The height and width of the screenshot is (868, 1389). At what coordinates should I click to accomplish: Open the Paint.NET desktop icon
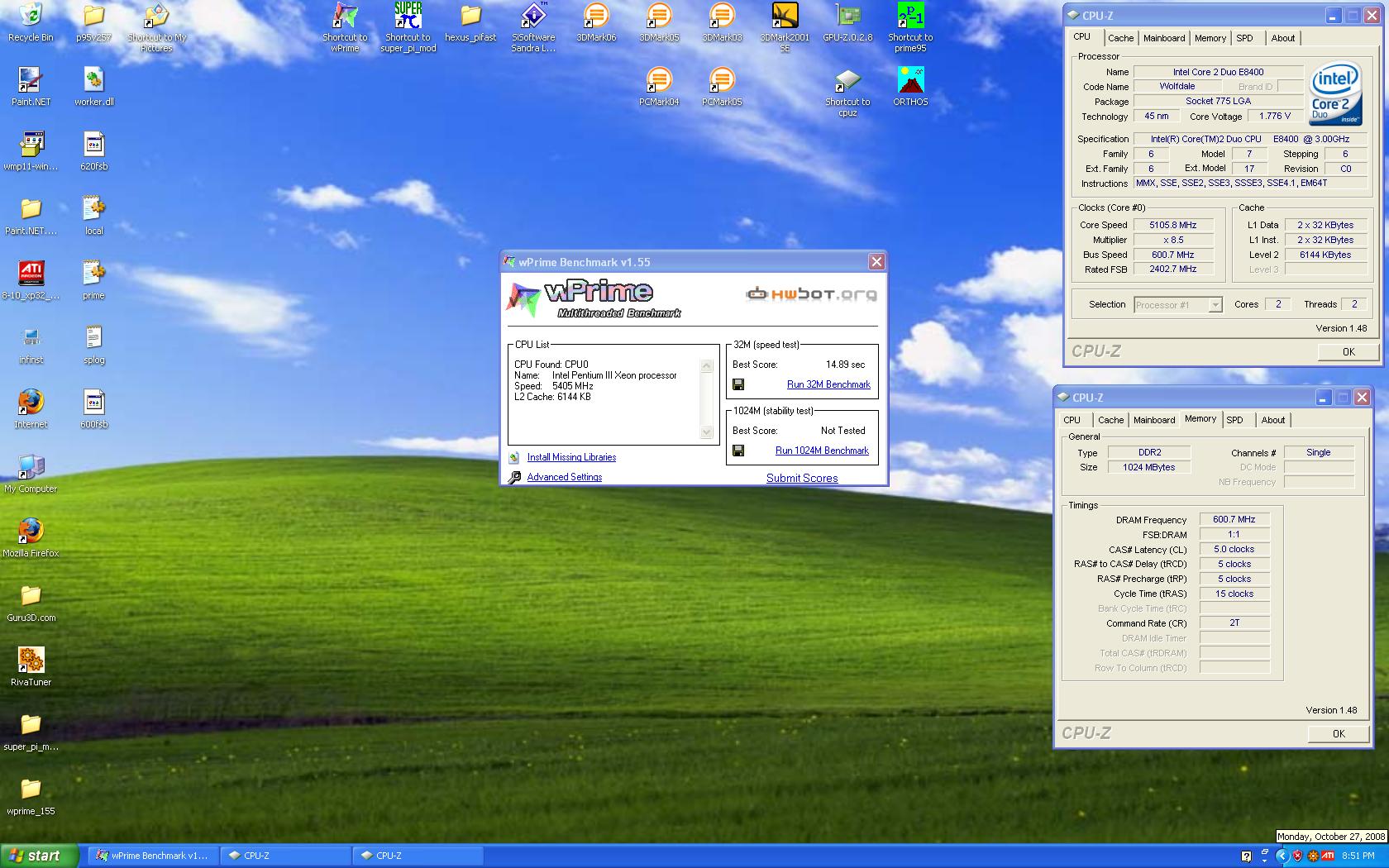tap(31, 87)
